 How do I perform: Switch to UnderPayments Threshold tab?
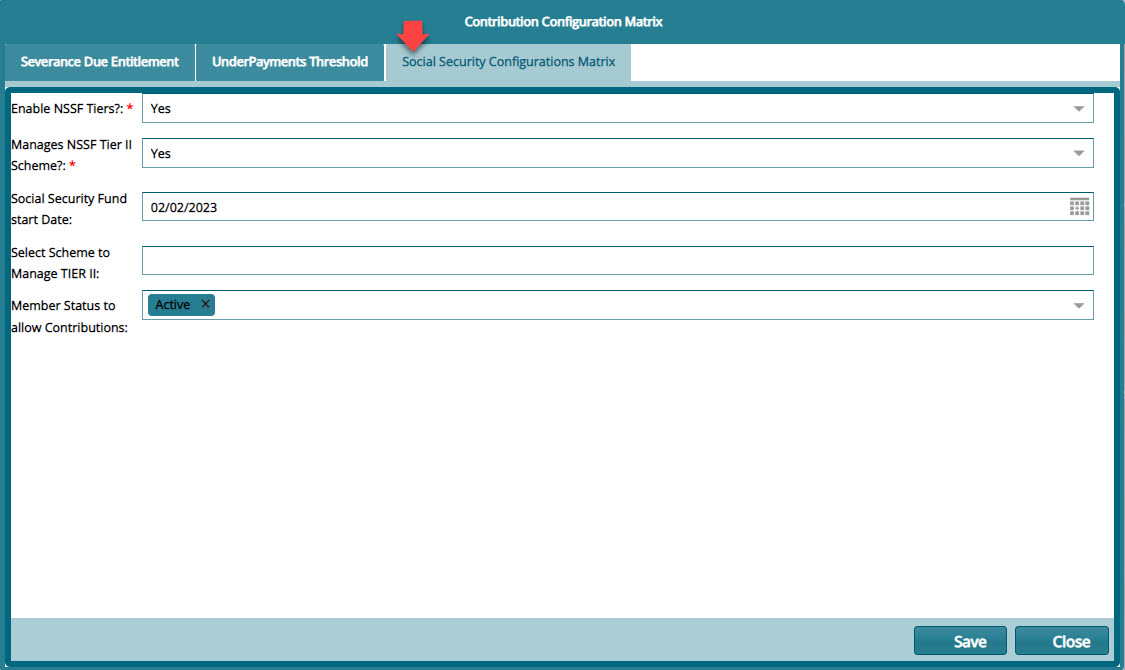click(x=290, y=62)
